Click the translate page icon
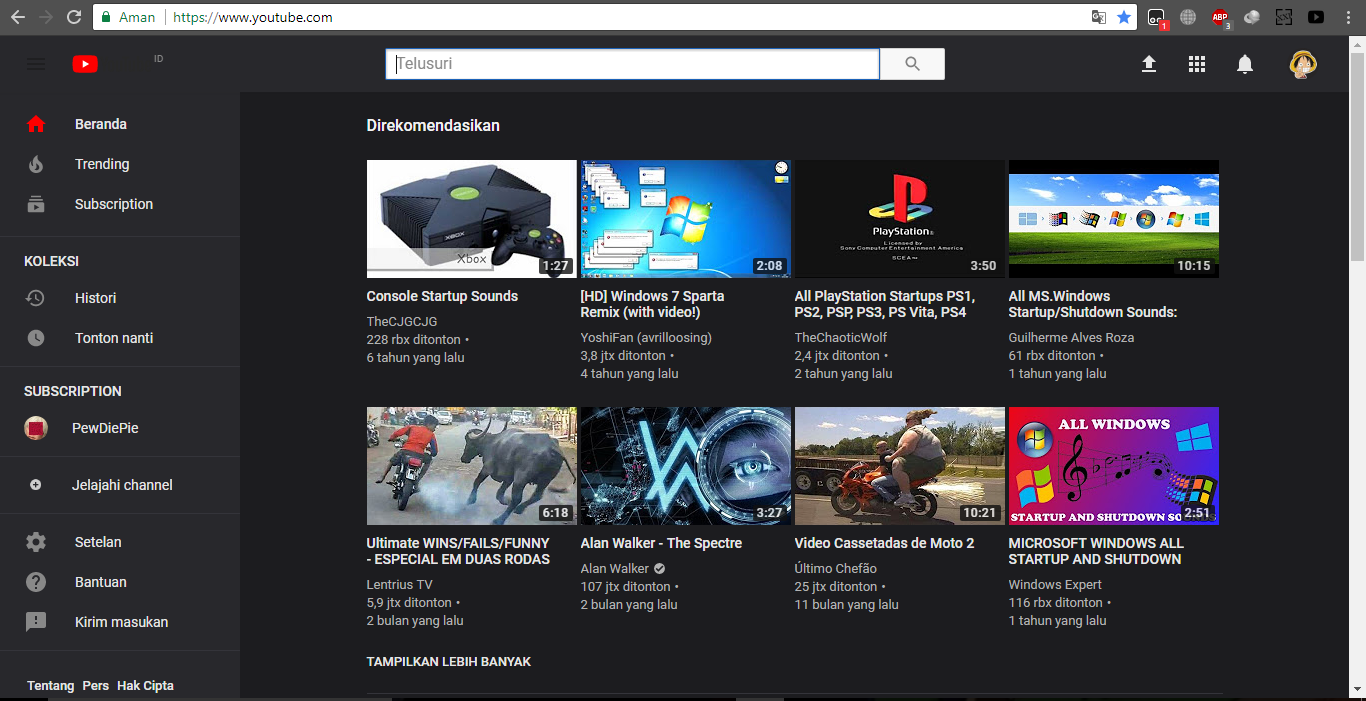Screen dimensions: 1366x701 1099,17
